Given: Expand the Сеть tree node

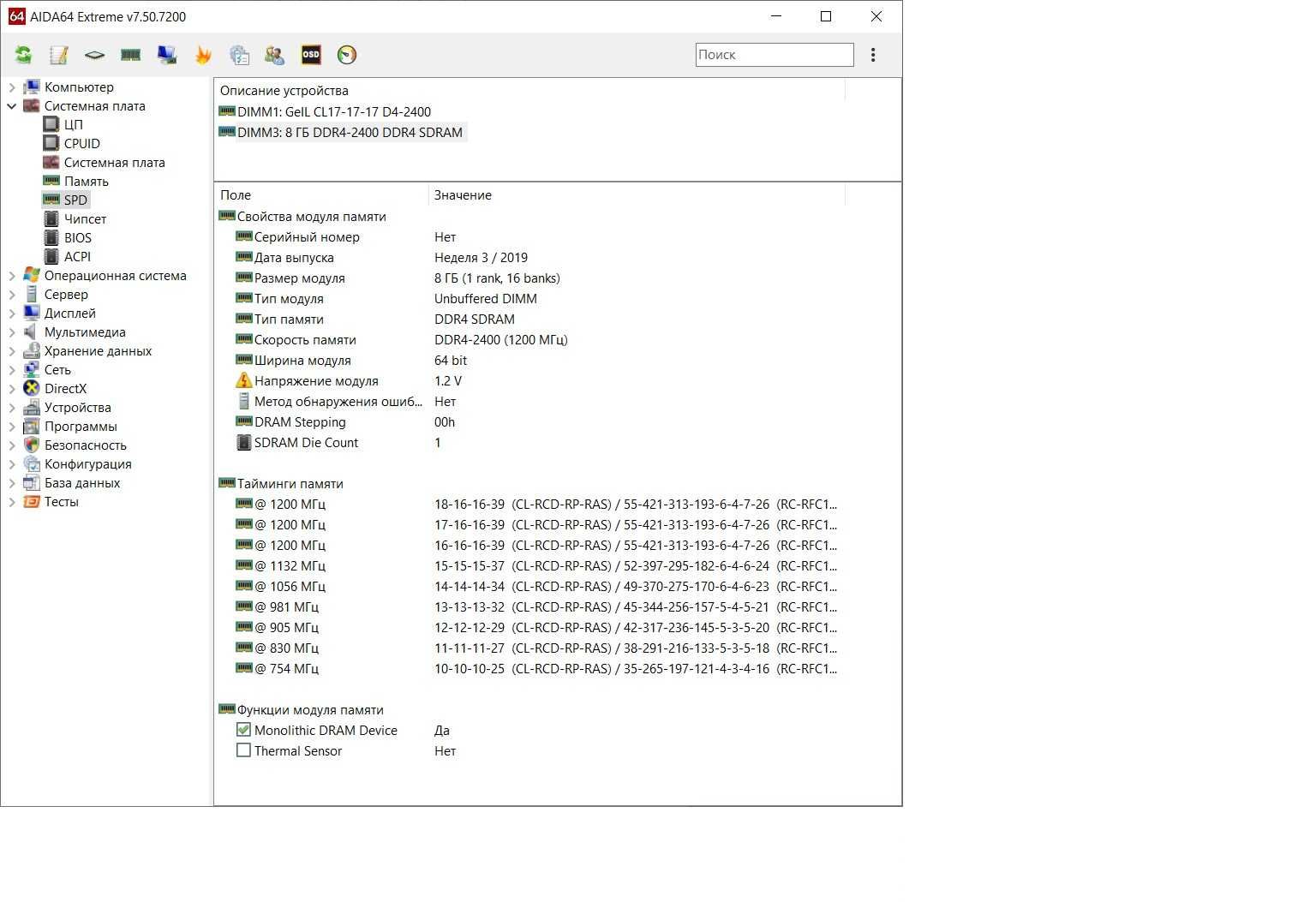Looking at the screenshot, I should tap(12, 370).
